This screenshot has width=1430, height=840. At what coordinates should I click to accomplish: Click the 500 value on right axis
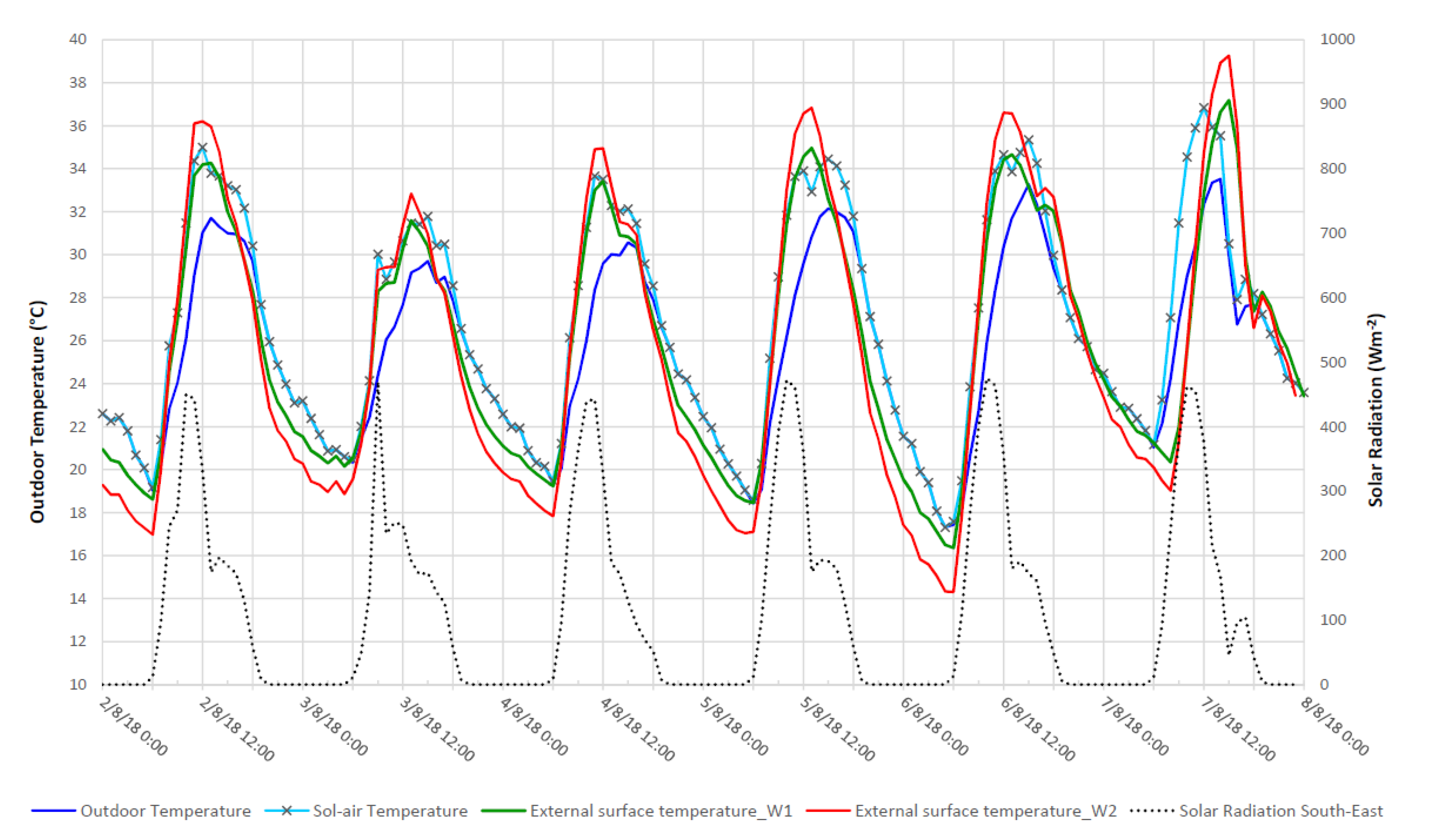point(1333,362)
